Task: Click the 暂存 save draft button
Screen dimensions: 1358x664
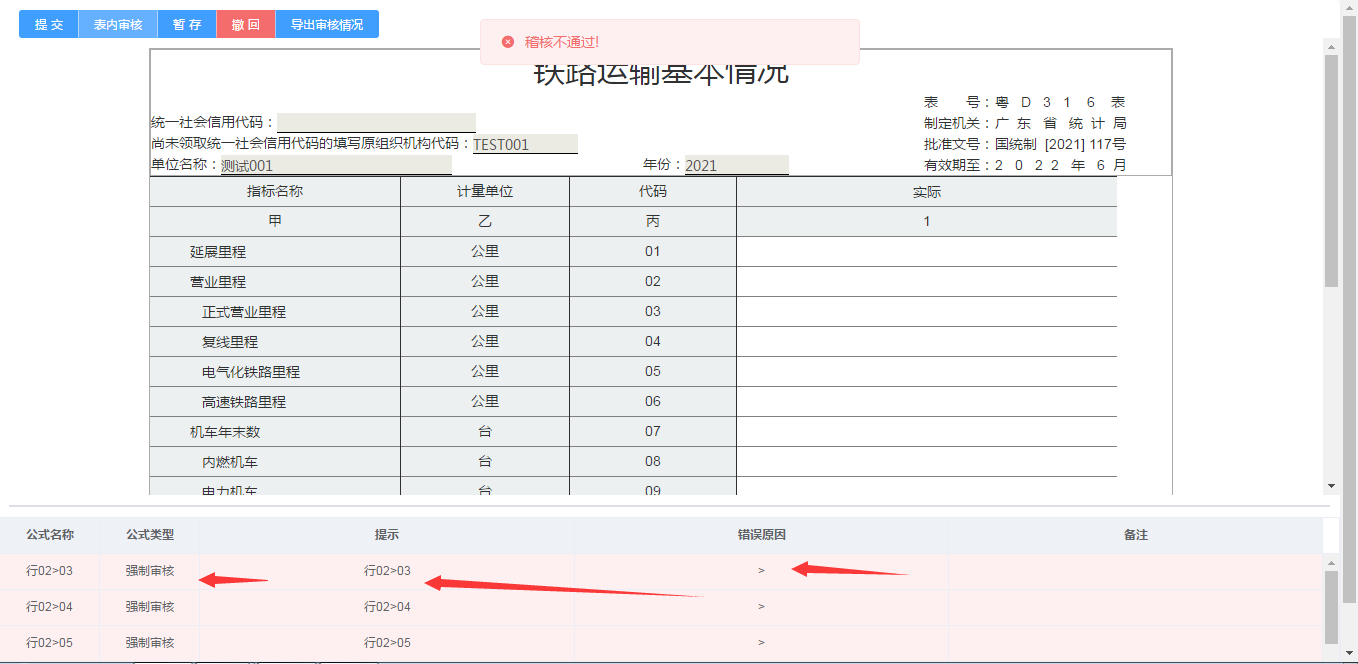Action: pyautogui.click(x=187, y=25)
